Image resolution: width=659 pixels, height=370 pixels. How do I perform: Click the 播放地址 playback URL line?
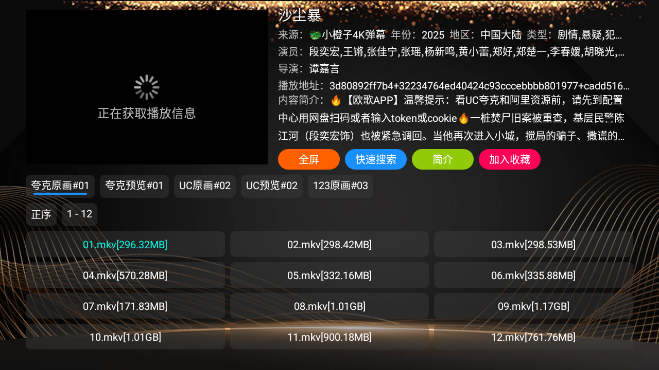pyautogui.click(x=453, y=86)
